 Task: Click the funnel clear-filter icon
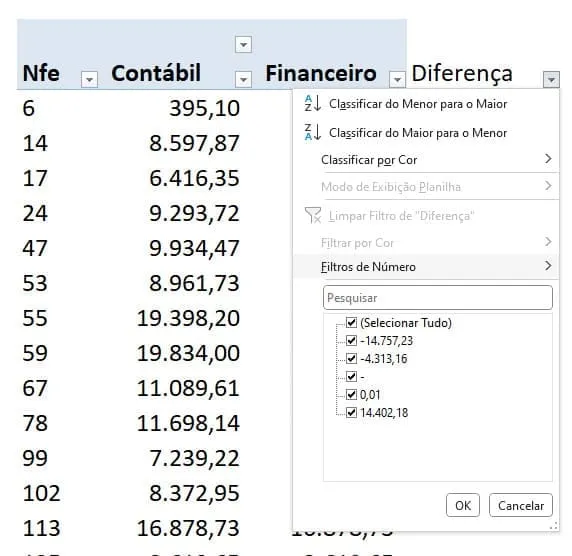313,215
